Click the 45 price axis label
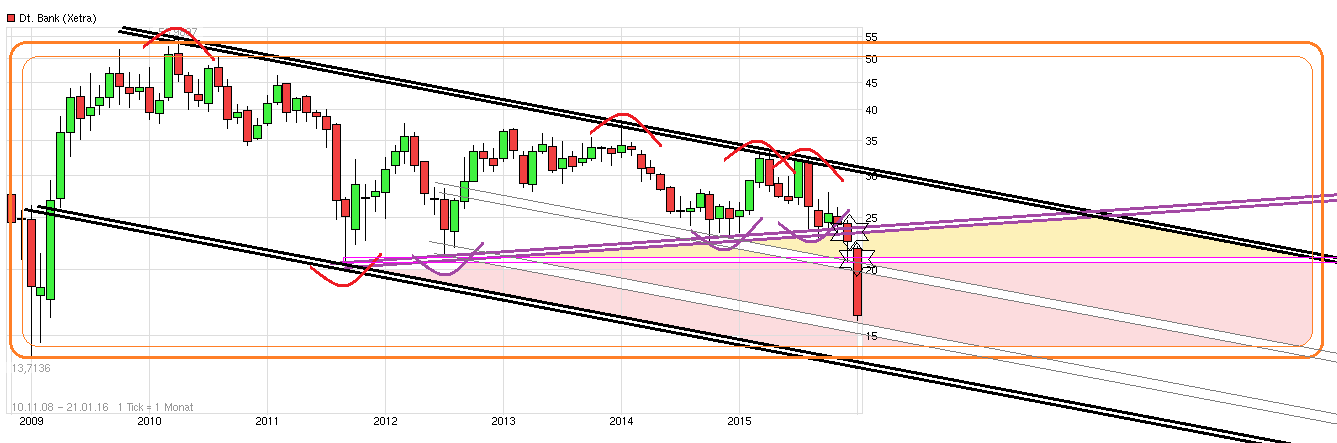The width and height of the screenshot is (1337, 443). (x=871, y=84)
